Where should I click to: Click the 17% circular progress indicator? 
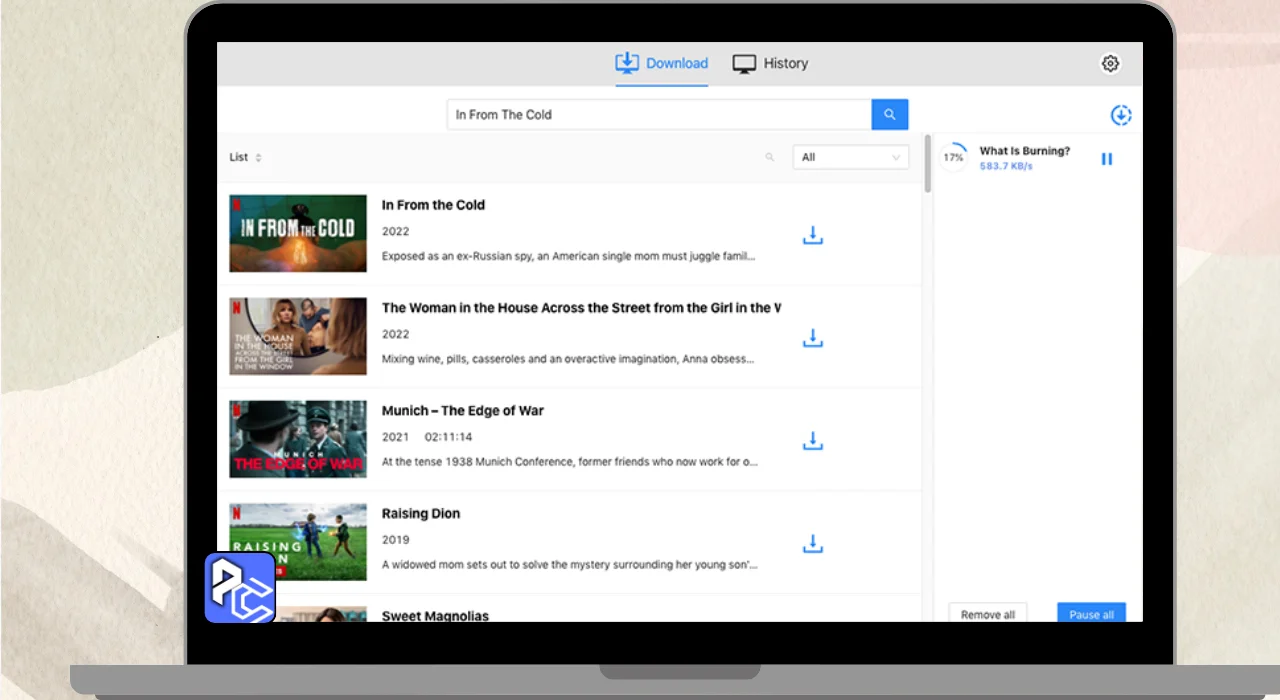(x=954, y=158)
